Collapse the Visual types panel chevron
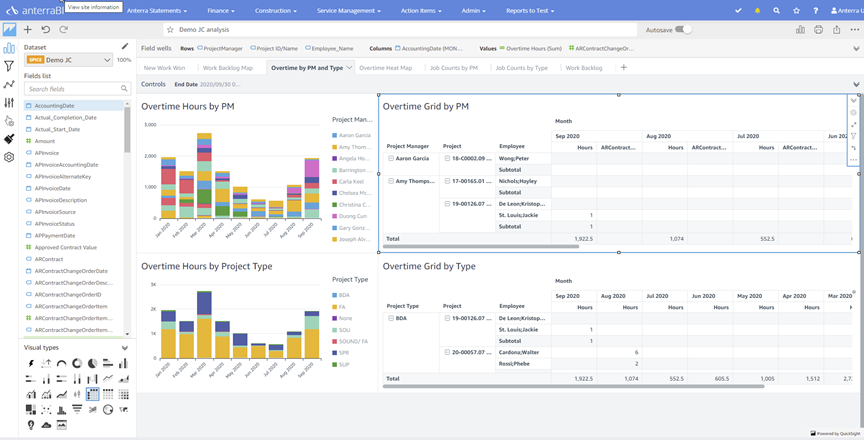The image size is (864, 440). [x=125, y=347]
